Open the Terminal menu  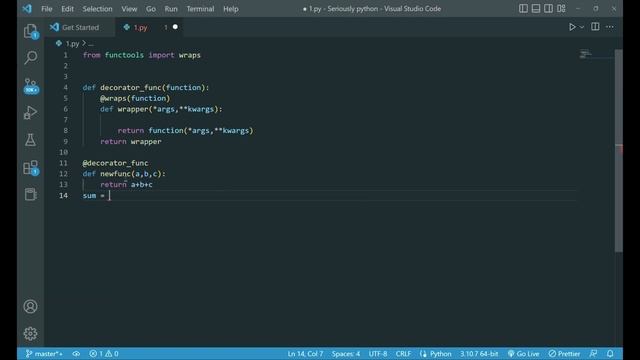tap(200, 9)
